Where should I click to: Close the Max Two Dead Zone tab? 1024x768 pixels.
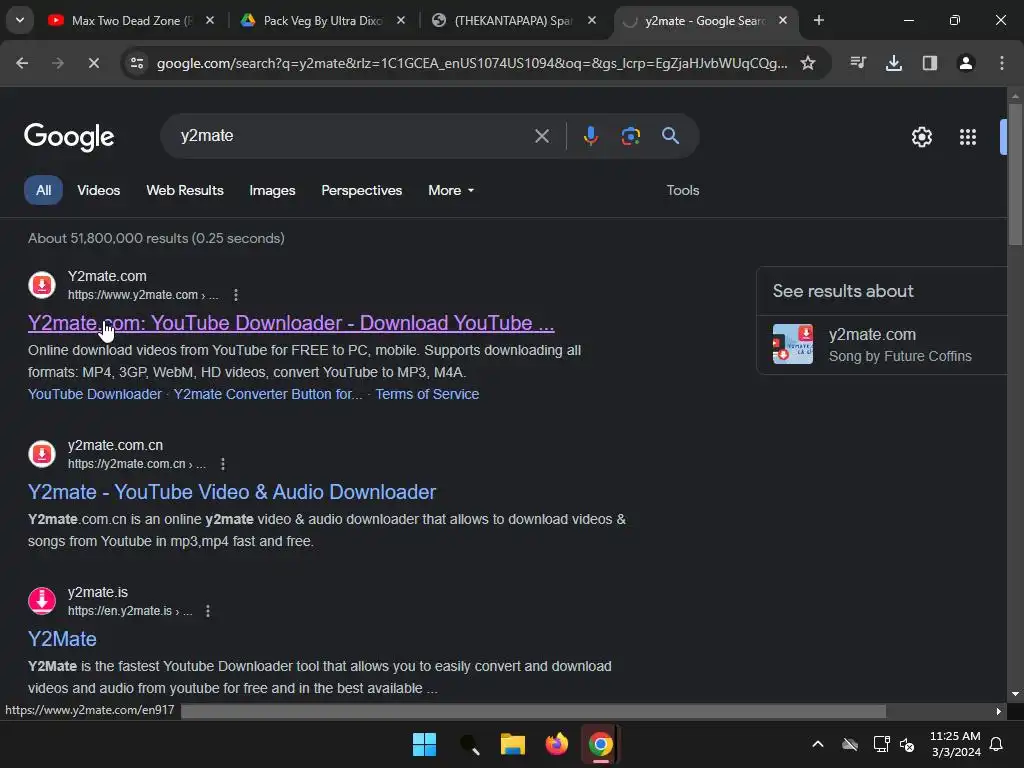click(x=210, y=21)
